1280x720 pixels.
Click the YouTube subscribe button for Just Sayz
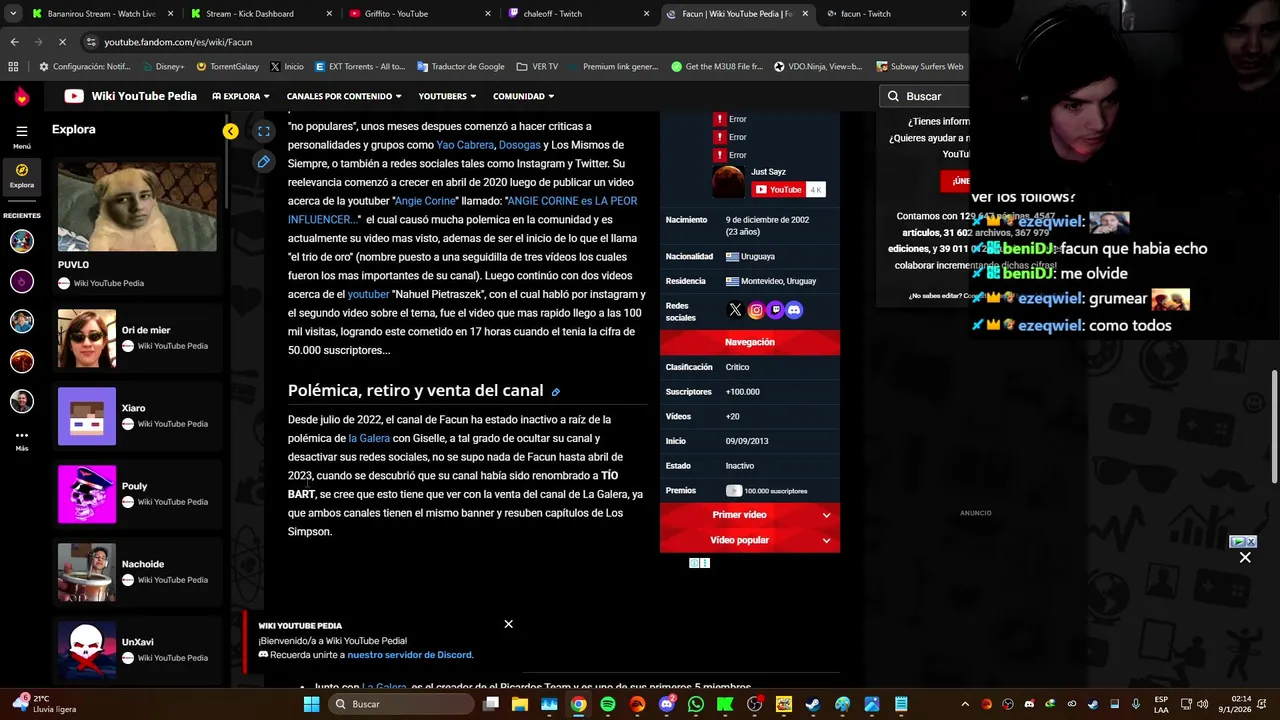pos(779,190)
